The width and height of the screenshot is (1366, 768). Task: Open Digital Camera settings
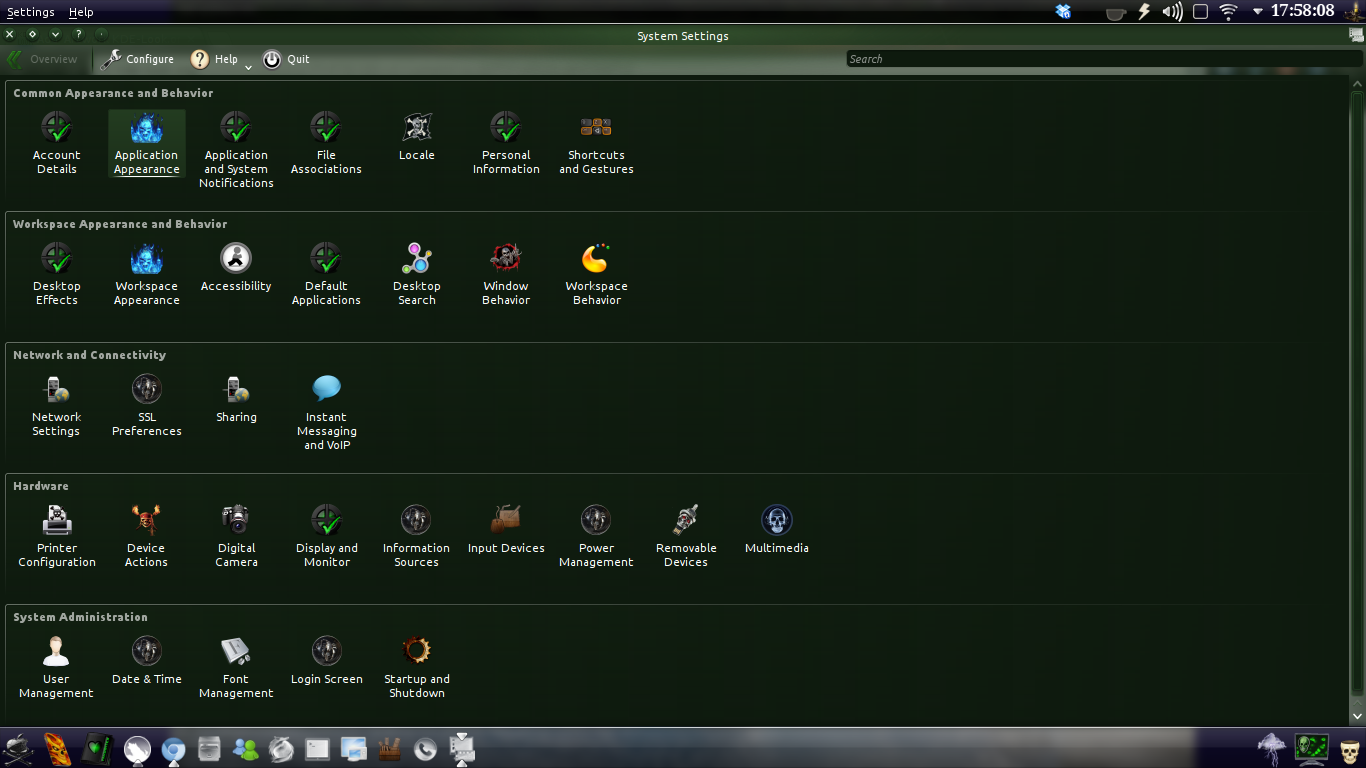click(x=236, y=537)
